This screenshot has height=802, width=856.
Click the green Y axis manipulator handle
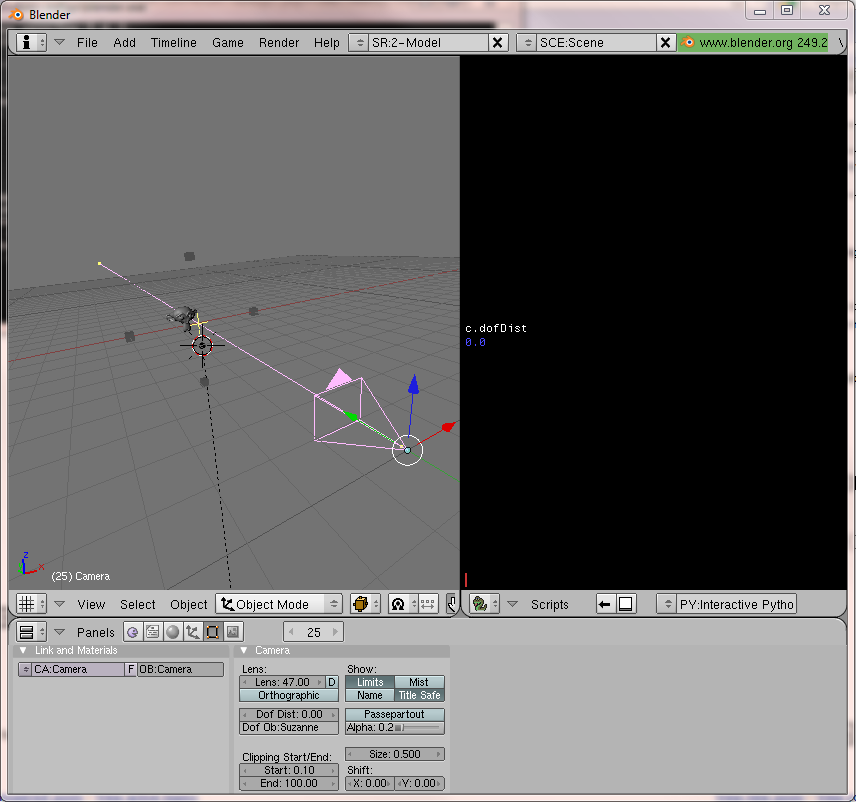pos(352,417)
